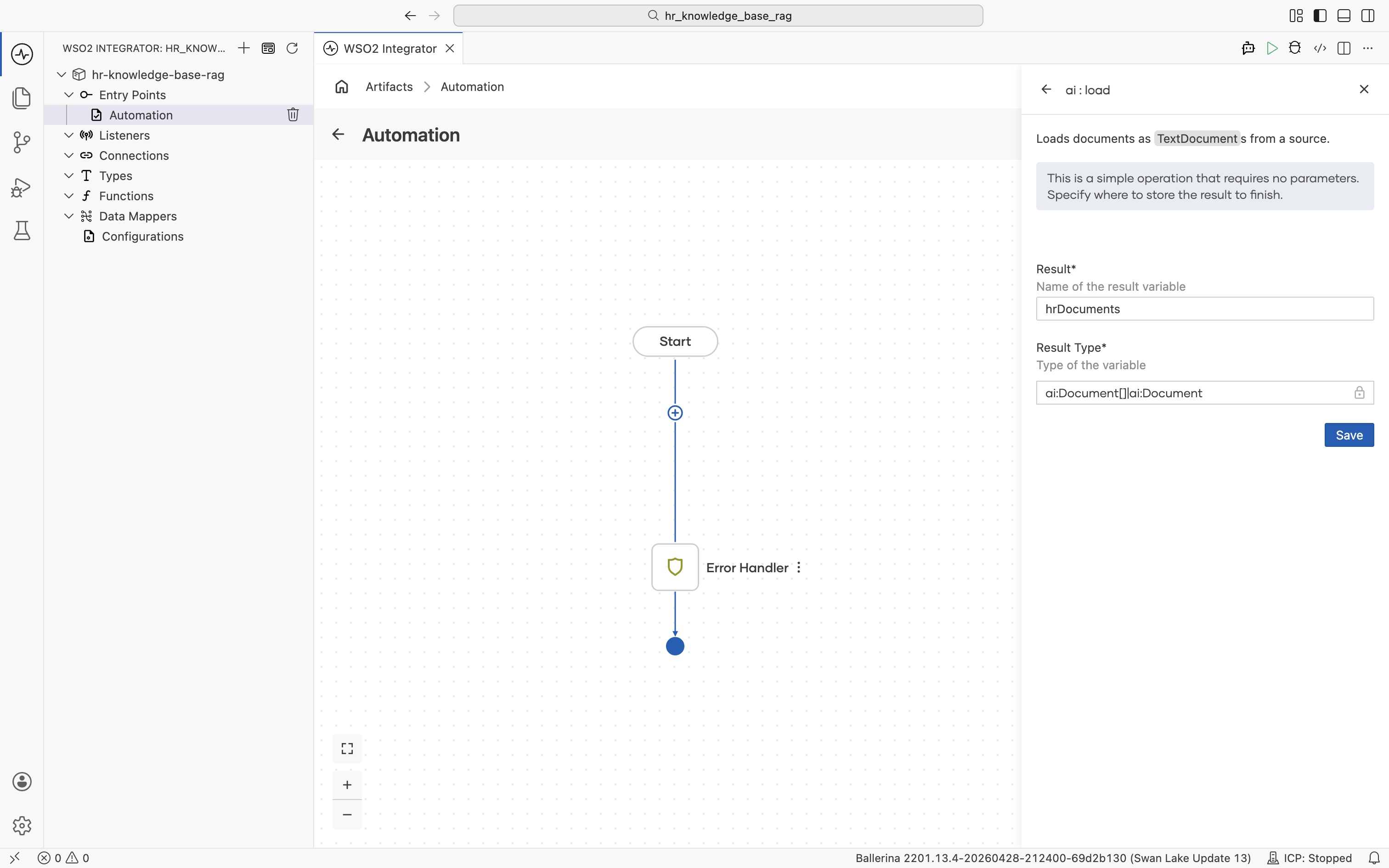This screenshot has height=868, width=1389.
Task: Show errors and warnings in status bar
Action: (63, 858)
